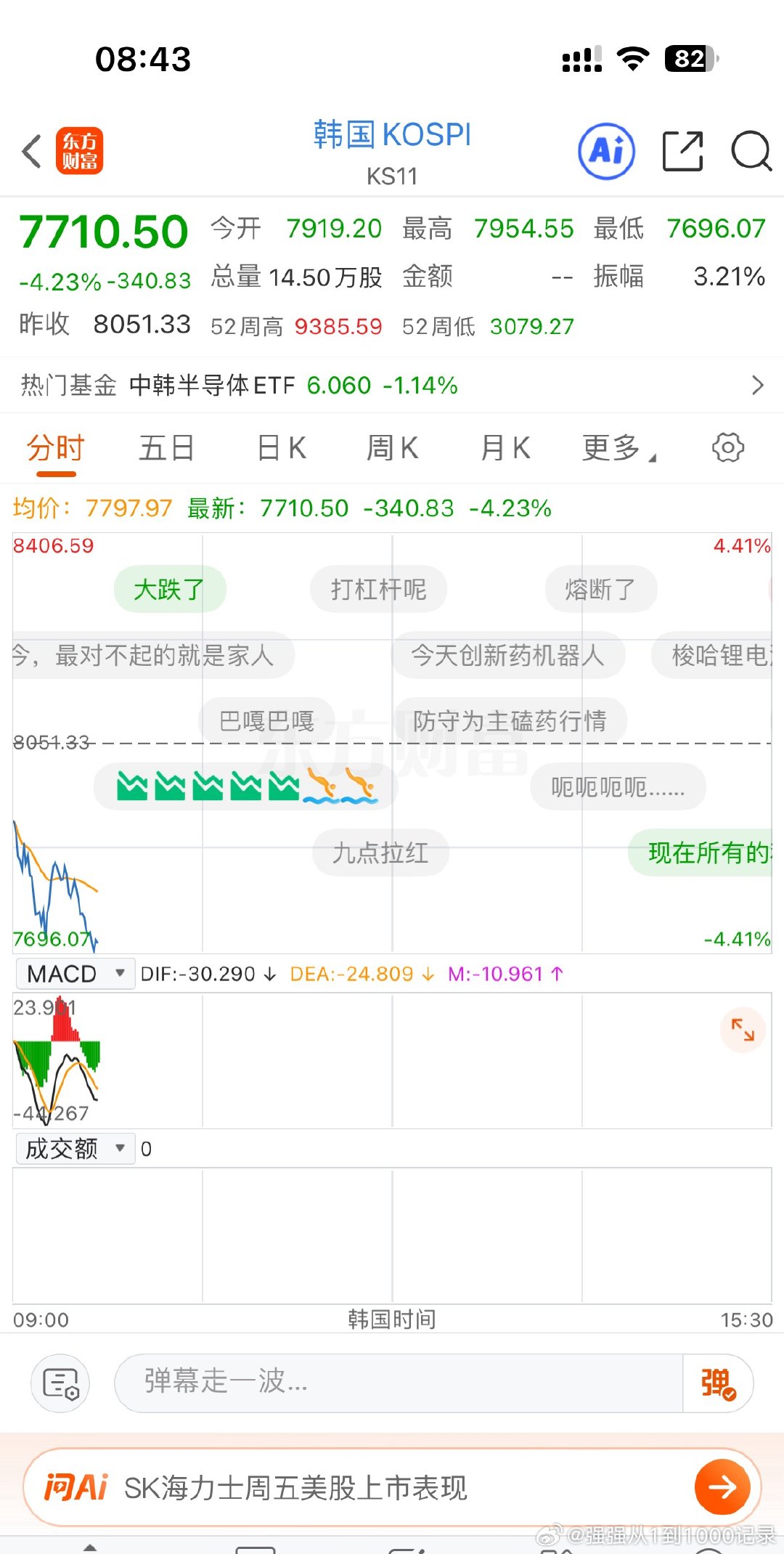The height and width of the screenshot is (1554, 784).
Task: Focus the 弹幕走一波 input field
Action: coord(399,1383)
